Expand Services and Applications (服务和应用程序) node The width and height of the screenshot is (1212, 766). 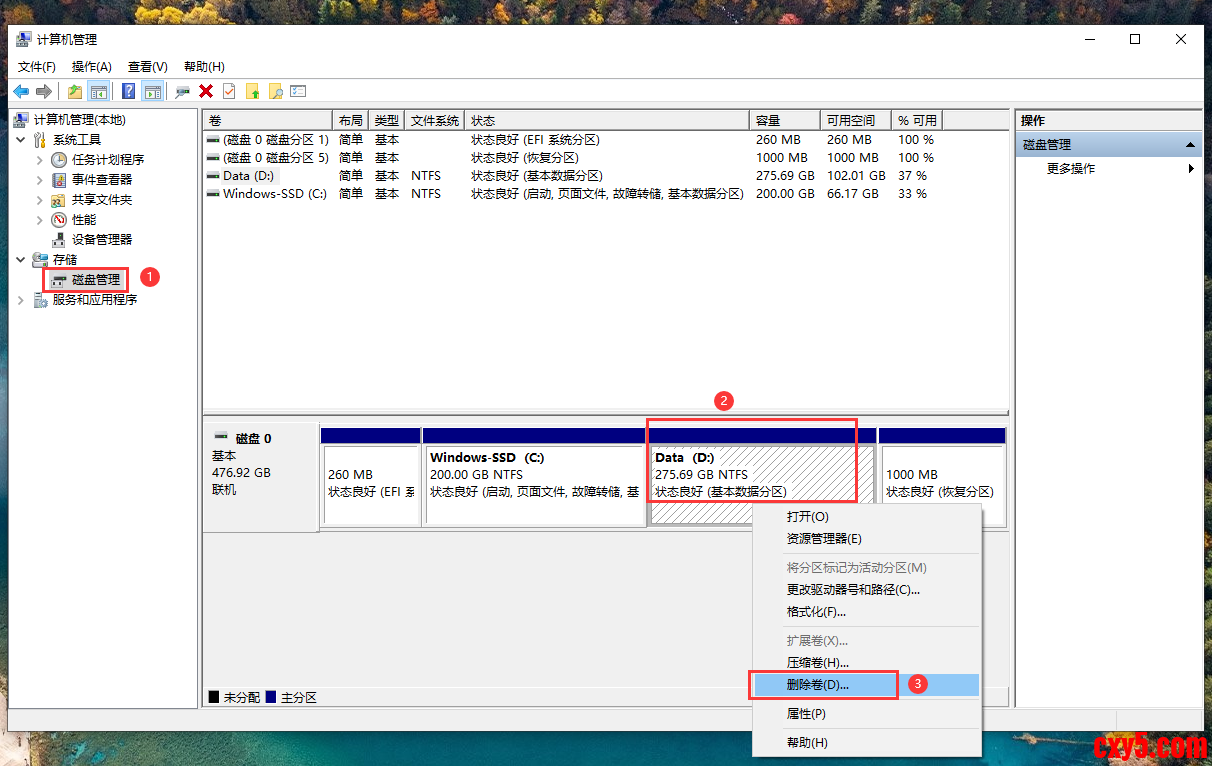pos(21,300)
